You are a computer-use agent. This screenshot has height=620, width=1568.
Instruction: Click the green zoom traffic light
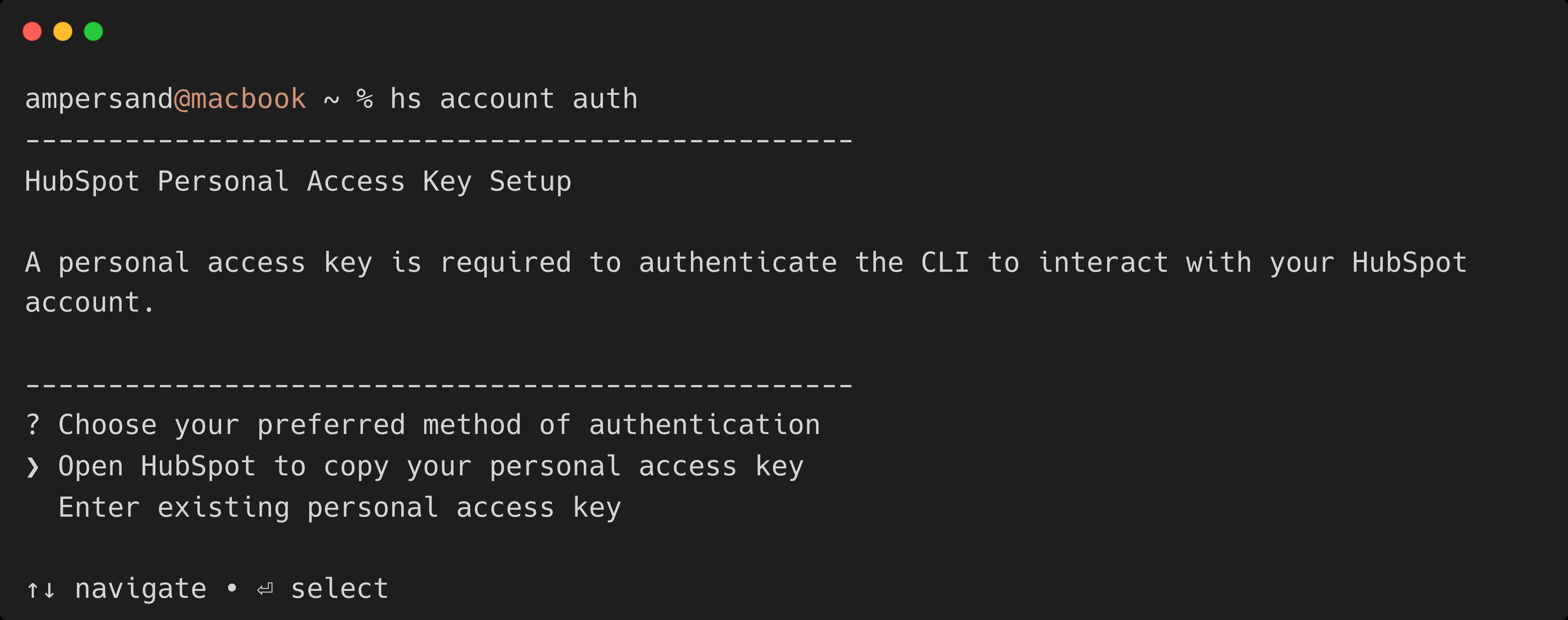[93, 31]
